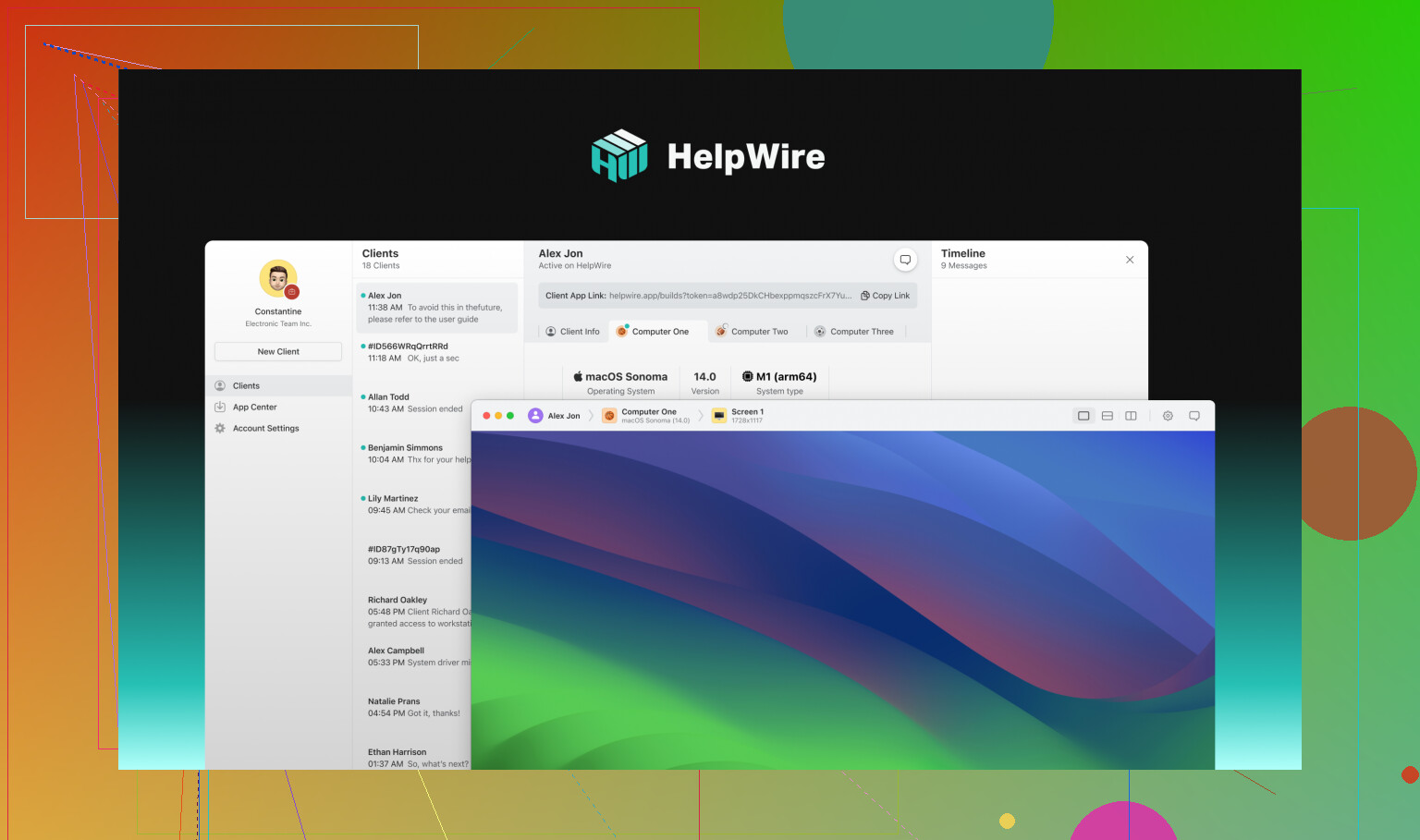Click the Screen 1 monitor icon
This screenshot has width=1420, height=840.
(719, 416)
